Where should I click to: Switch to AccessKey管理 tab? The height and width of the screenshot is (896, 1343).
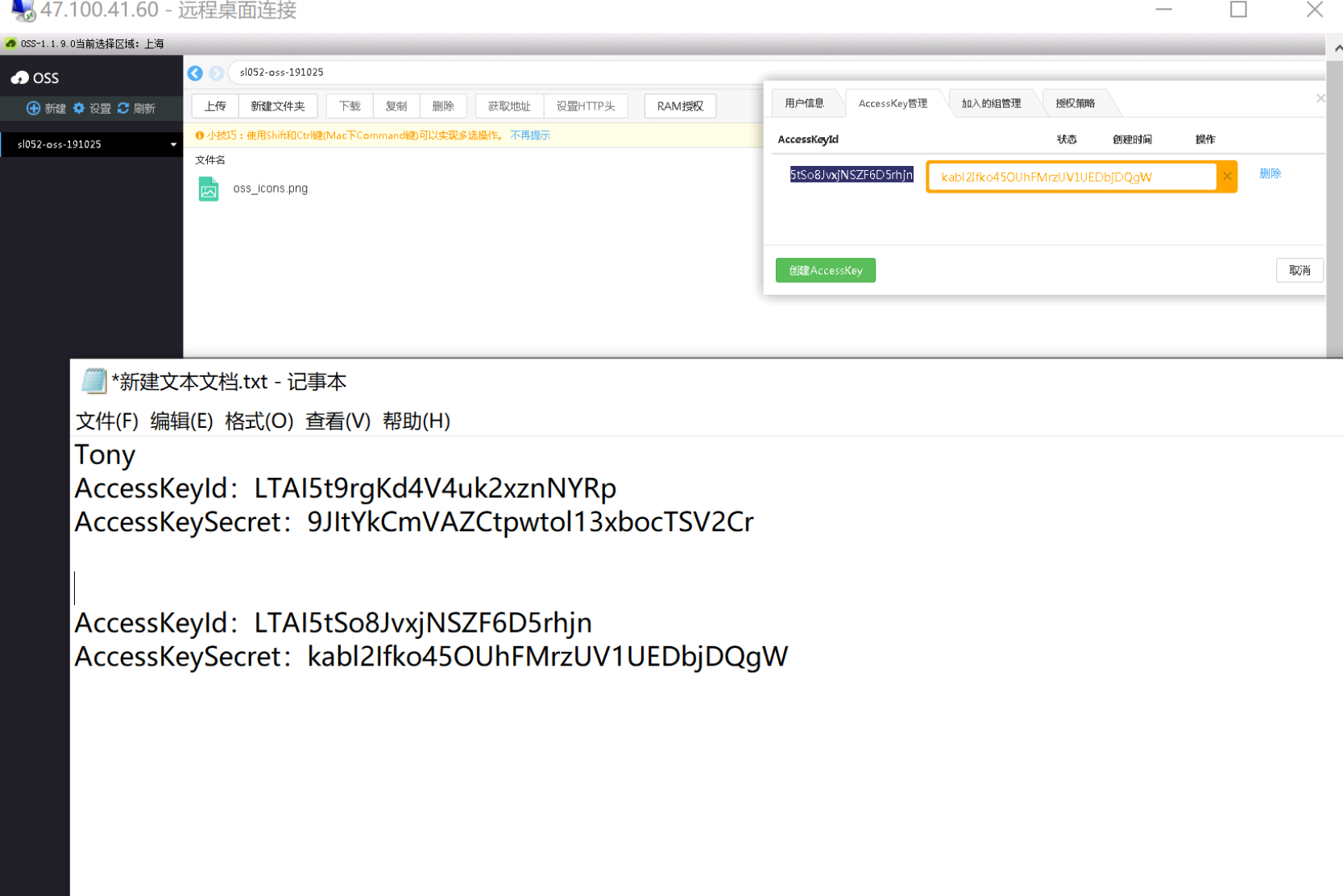(893, 103)
